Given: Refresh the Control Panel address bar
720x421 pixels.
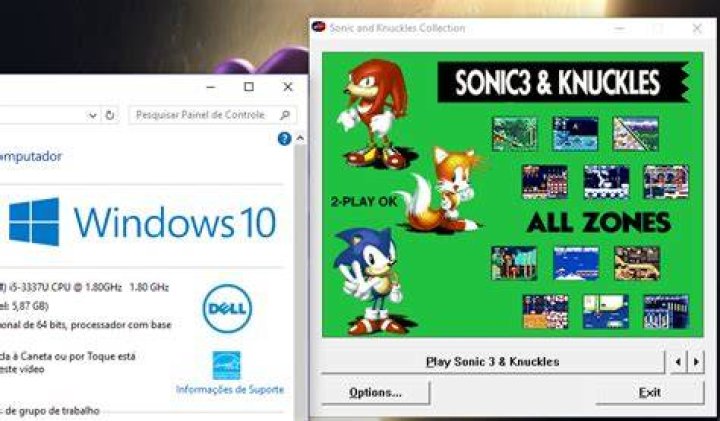Looking at the screenshot, I should (x=109, y=115).
